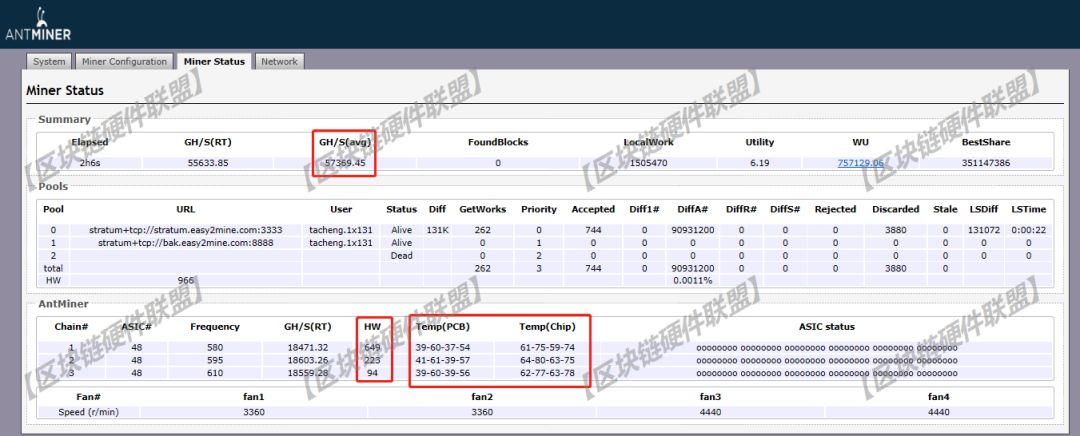The width and height of the screenshot is (1080, 436).
Task: Select chain 3 HW value 94
Action: tap(373, 373)
